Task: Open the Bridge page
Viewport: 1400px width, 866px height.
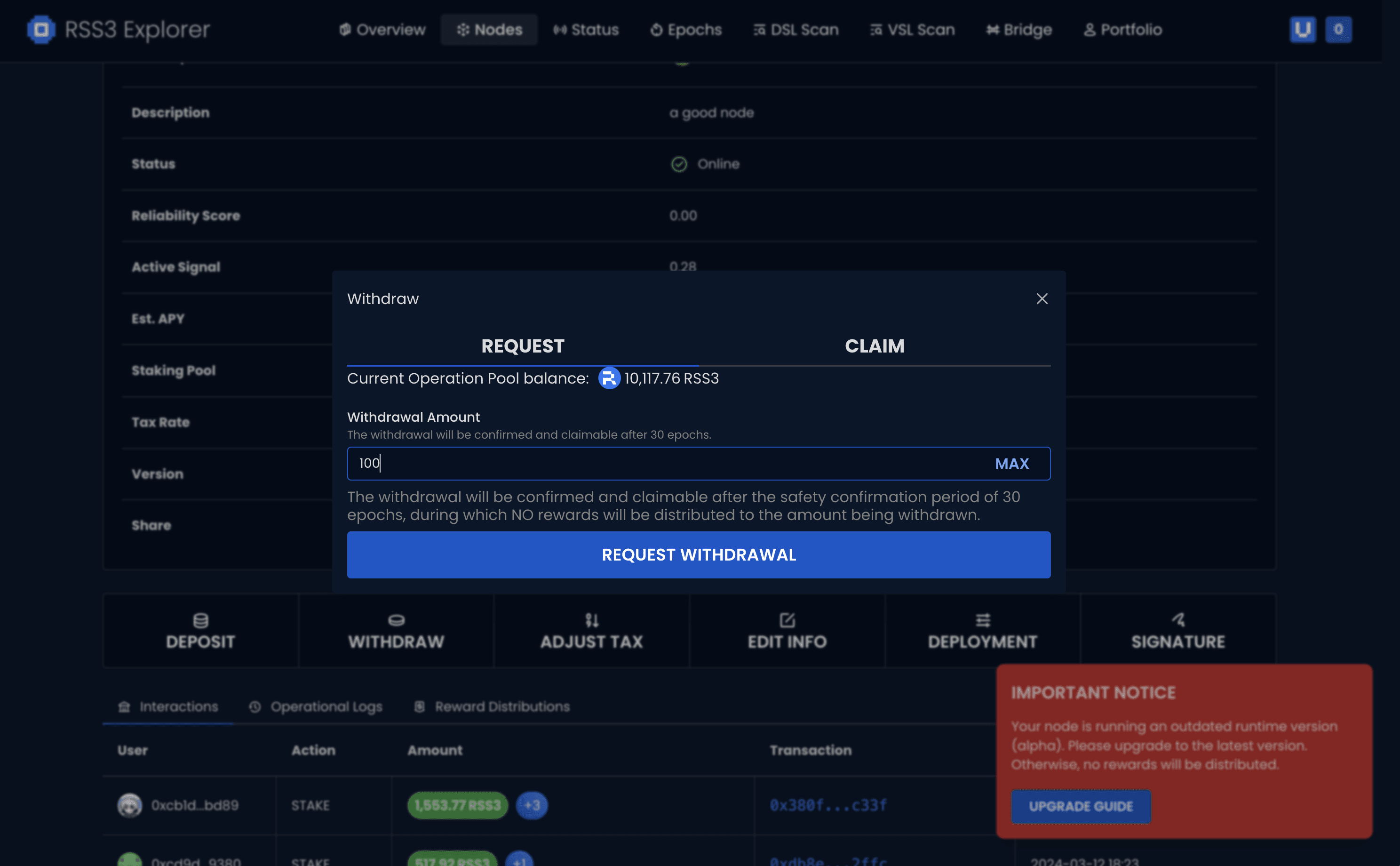Action: 1019,30
